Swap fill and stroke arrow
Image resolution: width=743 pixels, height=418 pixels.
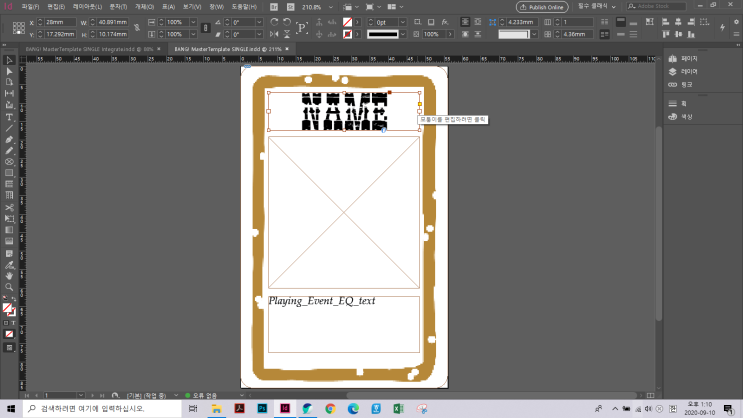pos(14,300)
